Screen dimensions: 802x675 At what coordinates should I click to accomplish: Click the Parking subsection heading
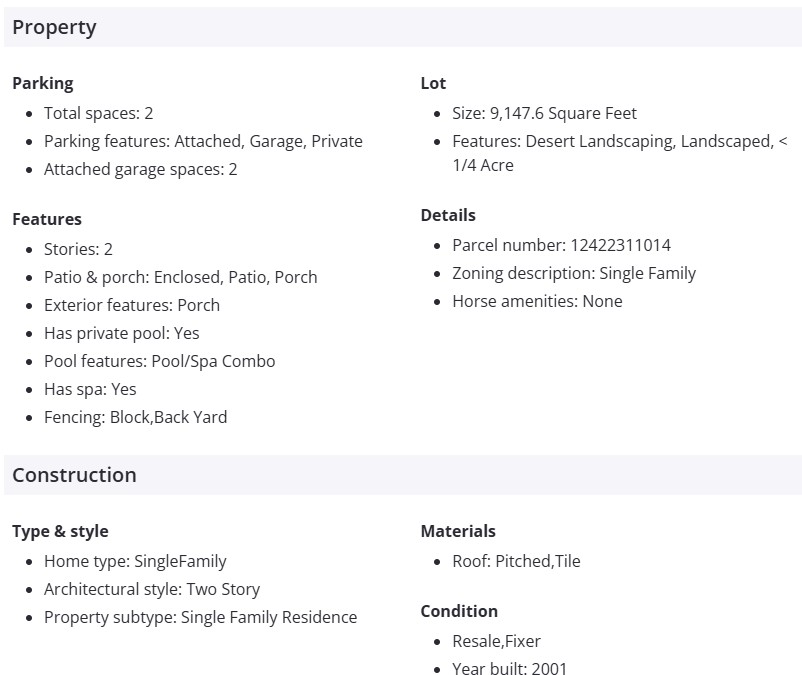point(42,83)
